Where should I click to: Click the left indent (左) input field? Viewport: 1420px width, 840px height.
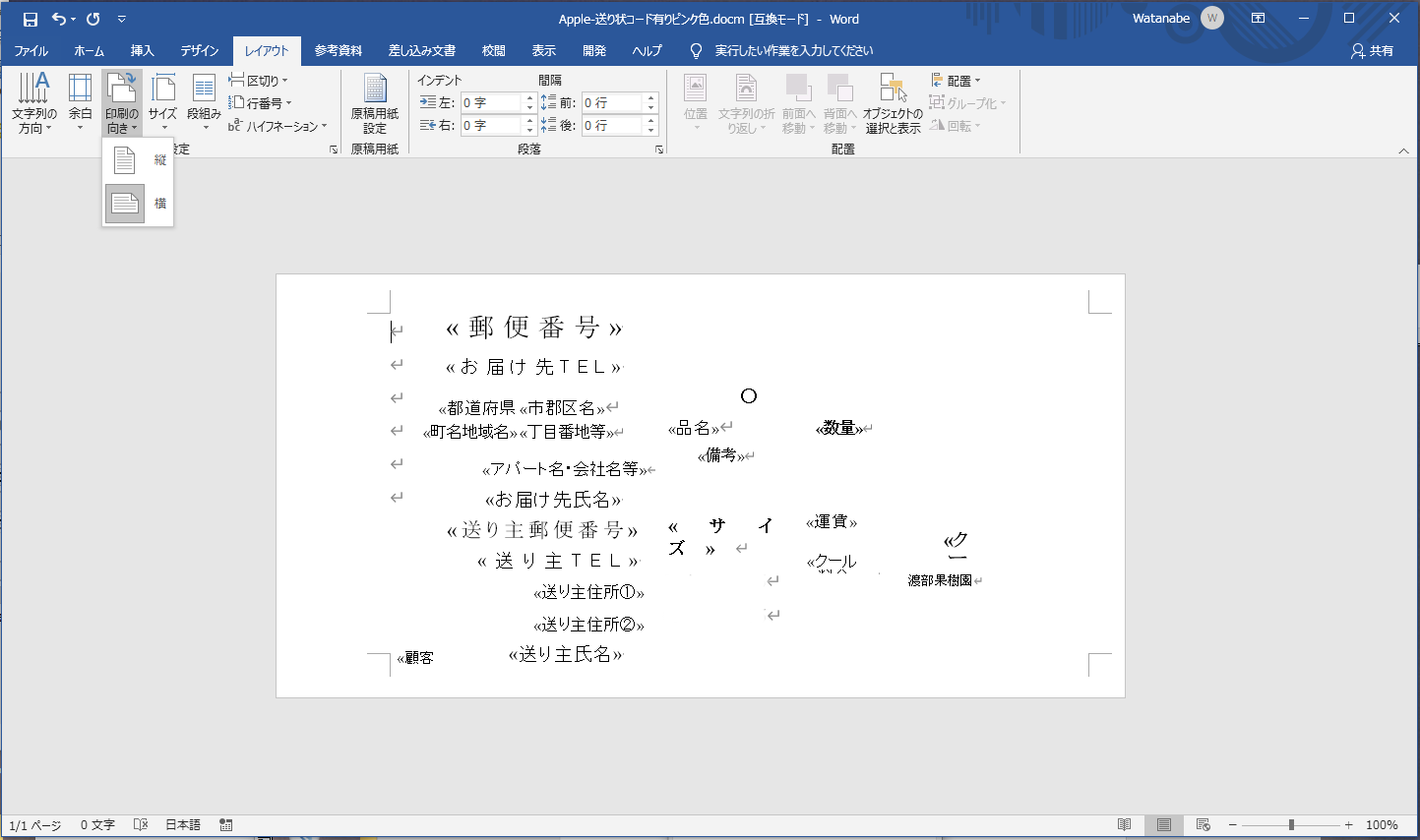point(491,102)
